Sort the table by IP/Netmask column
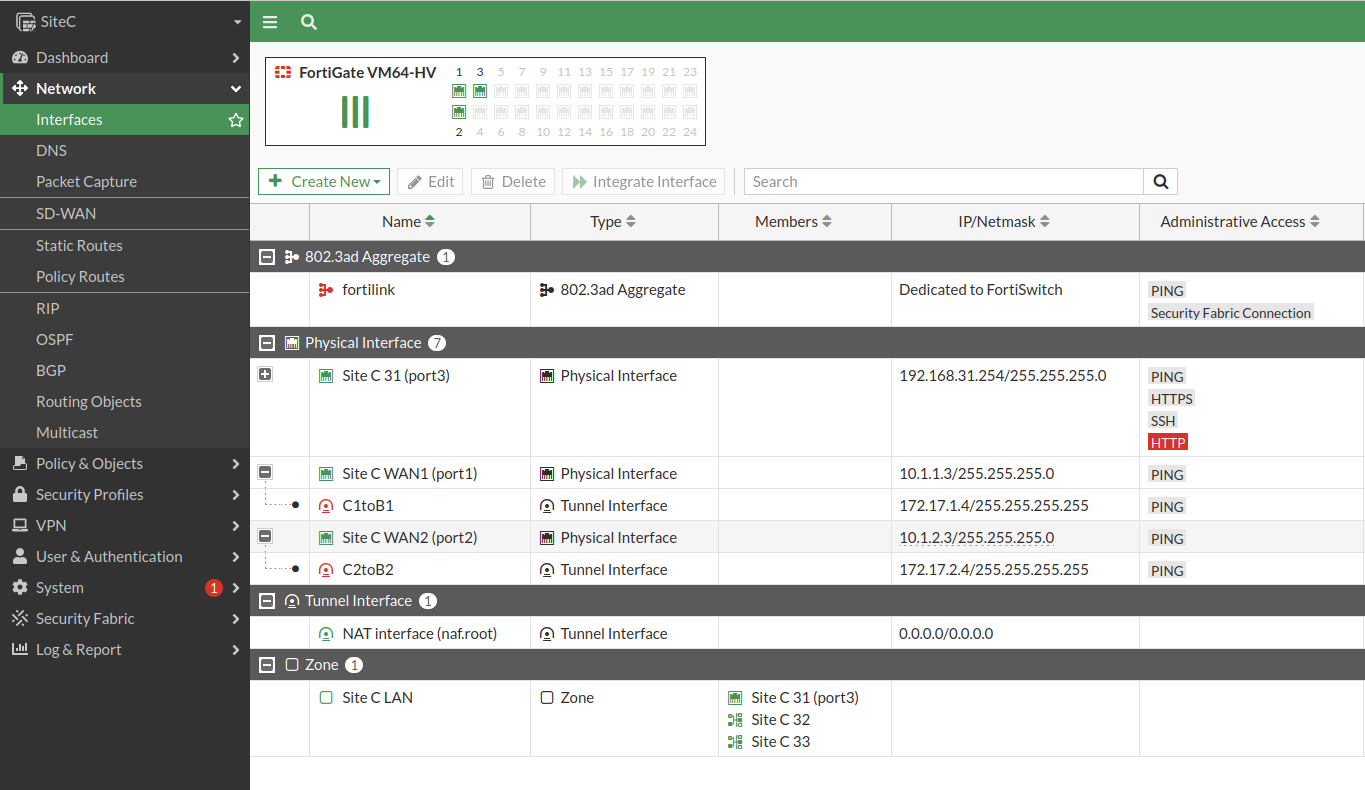1365x790 pixels. click(1004, 222)
